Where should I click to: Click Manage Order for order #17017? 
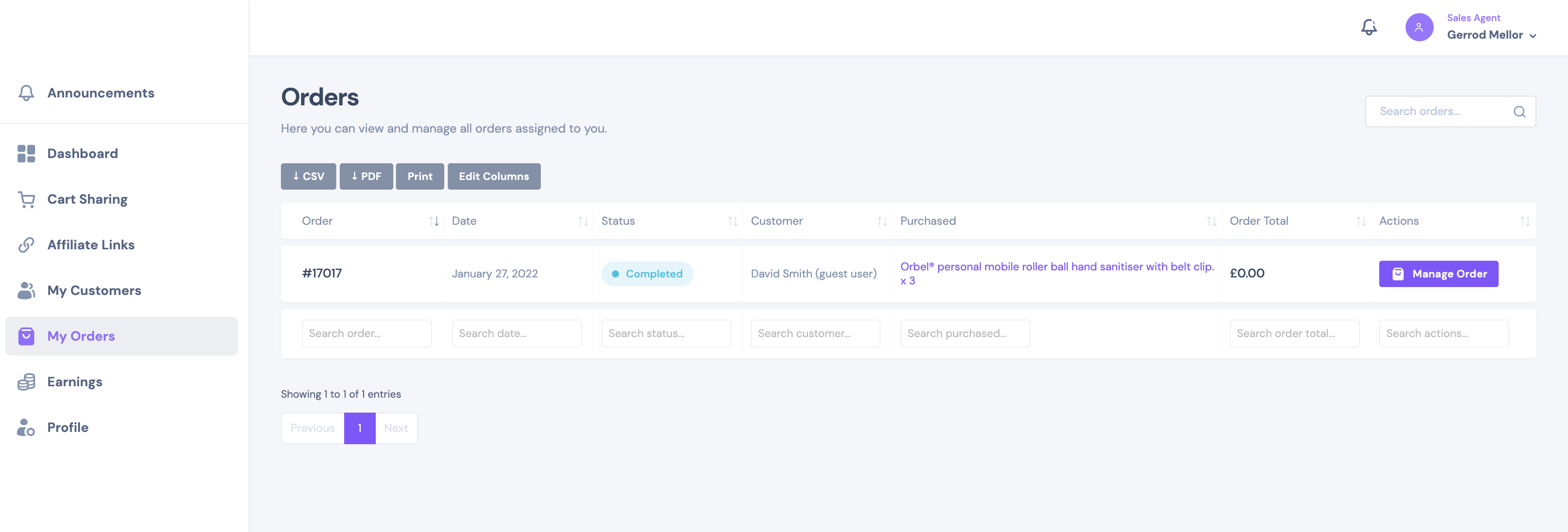[1439, 274]
